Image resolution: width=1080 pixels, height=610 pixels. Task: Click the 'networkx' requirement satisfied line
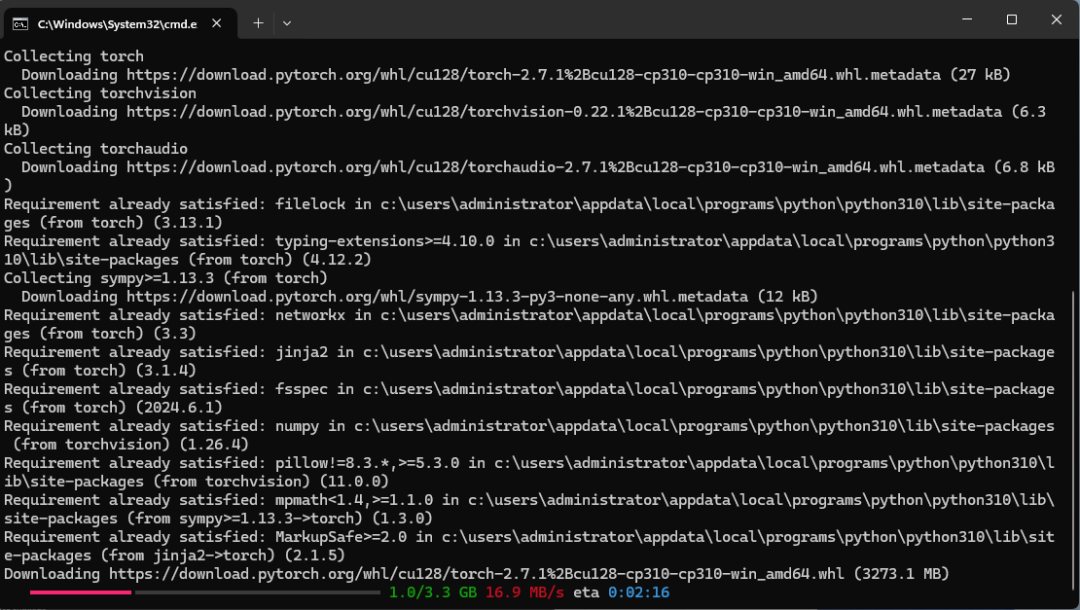(529, 324)
